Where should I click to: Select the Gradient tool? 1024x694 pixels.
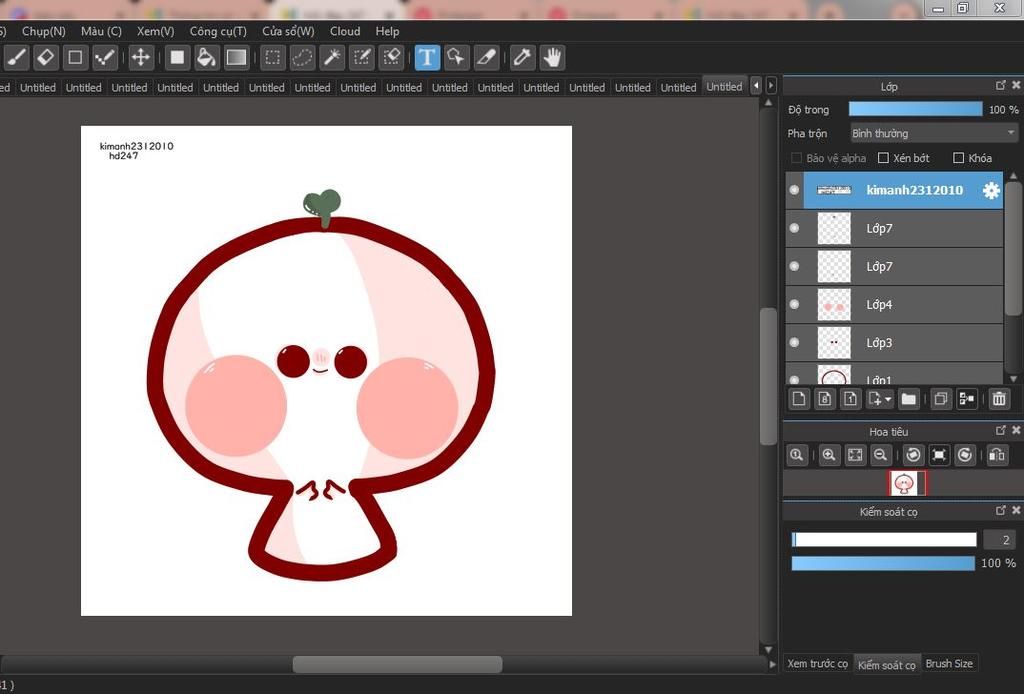coord(236,57)
